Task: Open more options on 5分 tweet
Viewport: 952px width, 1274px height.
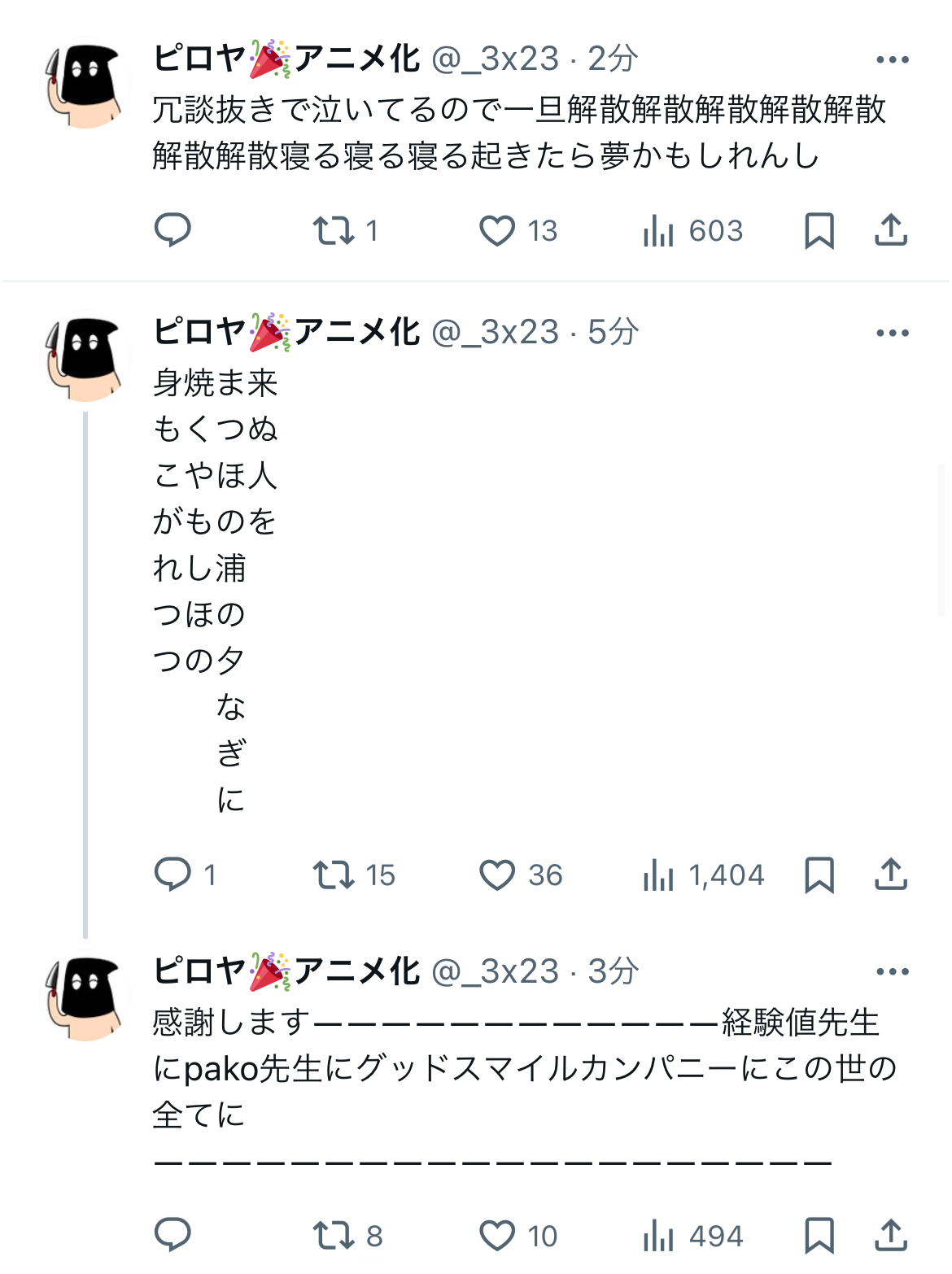Action: click(892, 333)
